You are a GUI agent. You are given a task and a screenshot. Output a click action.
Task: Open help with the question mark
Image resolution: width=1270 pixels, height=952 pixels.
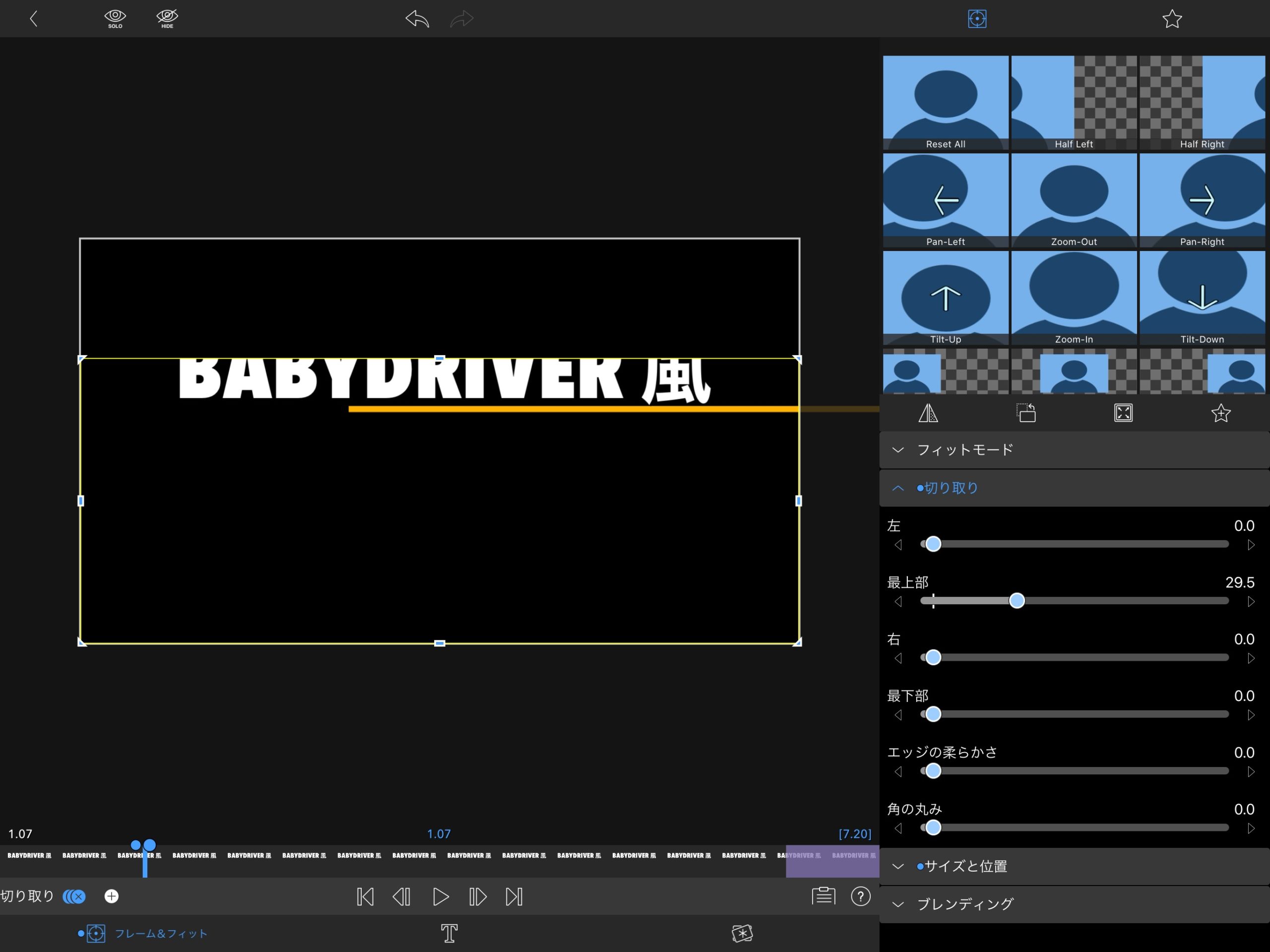click(x=861, y=896)
